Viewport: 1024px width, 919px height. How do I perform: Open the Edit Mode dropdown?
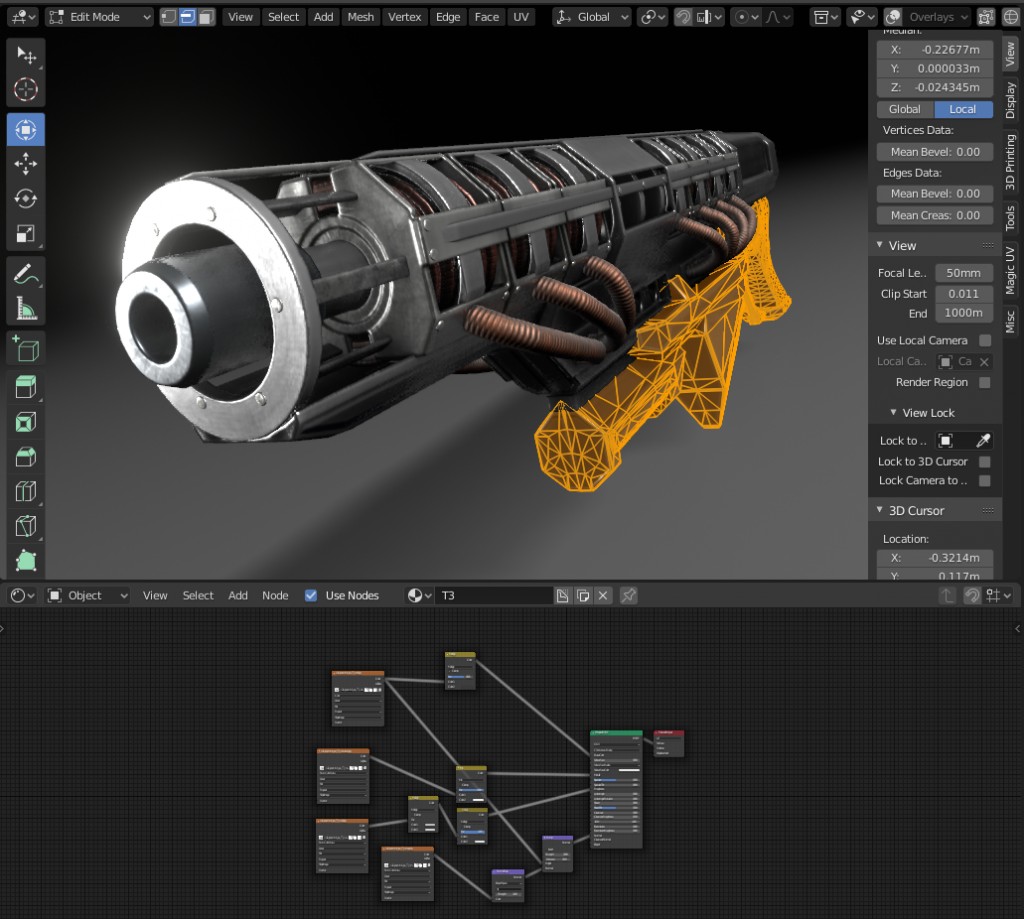[98, 17]
